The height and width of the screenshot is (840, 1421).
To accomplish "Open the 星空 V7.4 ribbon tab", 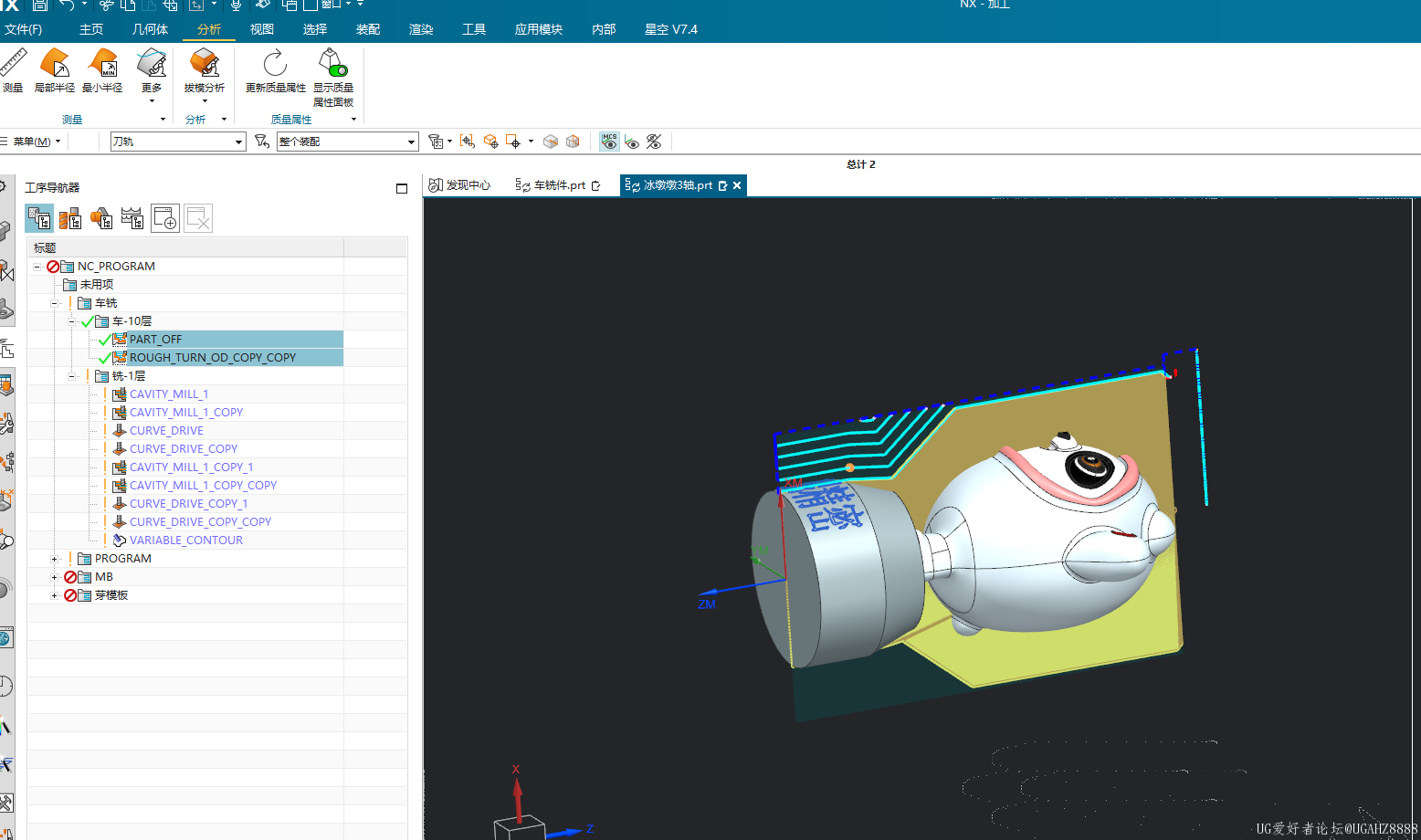I will click(671, 29).
